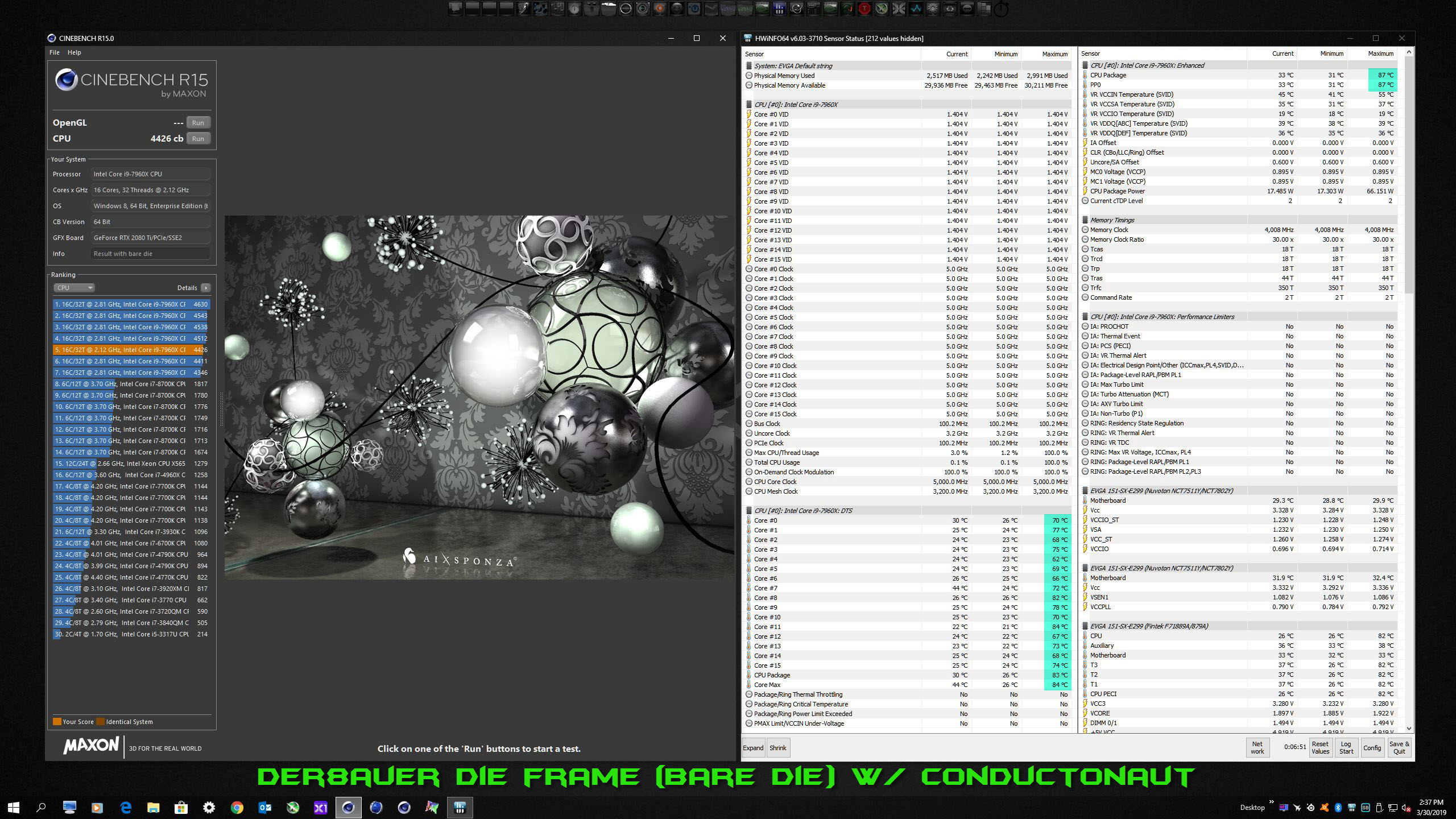Click the Shrink button in HWiNFO
The width and height of the screenshot is (1456, 819).
777,748
